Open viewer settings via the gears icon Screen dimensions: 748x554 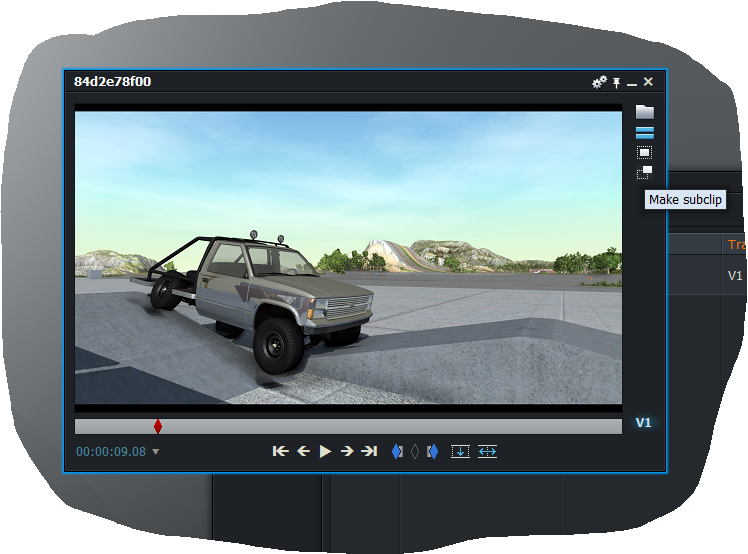(599, 82)
